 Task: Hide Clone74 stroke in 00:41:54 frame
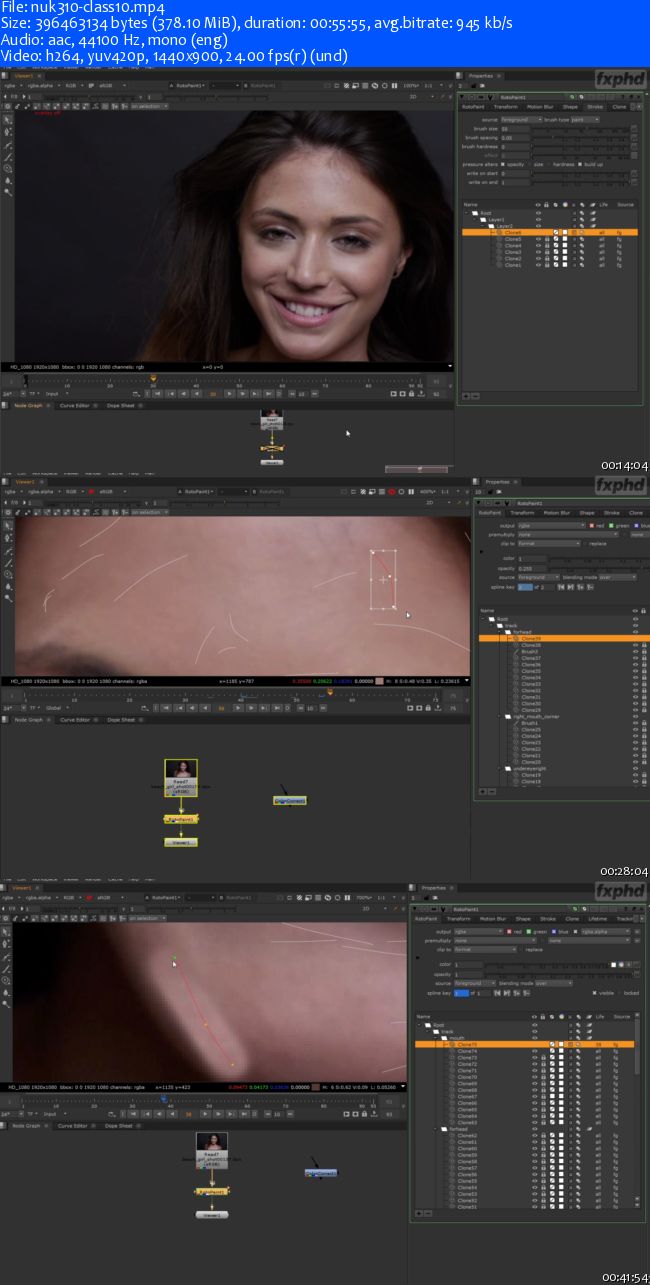pyautogui.click(x=534, y=1051)
